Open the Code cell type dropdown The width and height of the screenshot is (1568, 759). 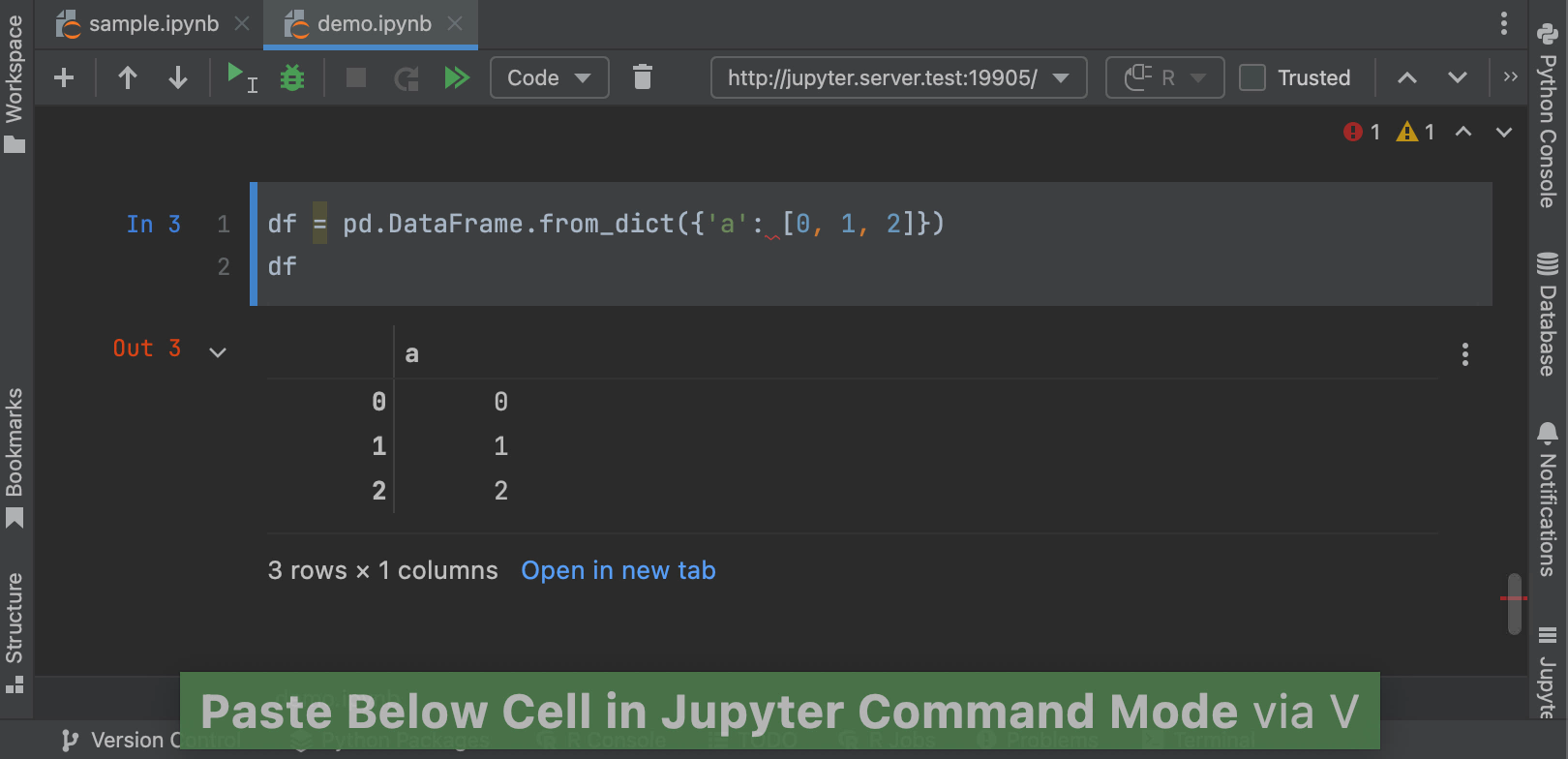click(x=549, y=77)
